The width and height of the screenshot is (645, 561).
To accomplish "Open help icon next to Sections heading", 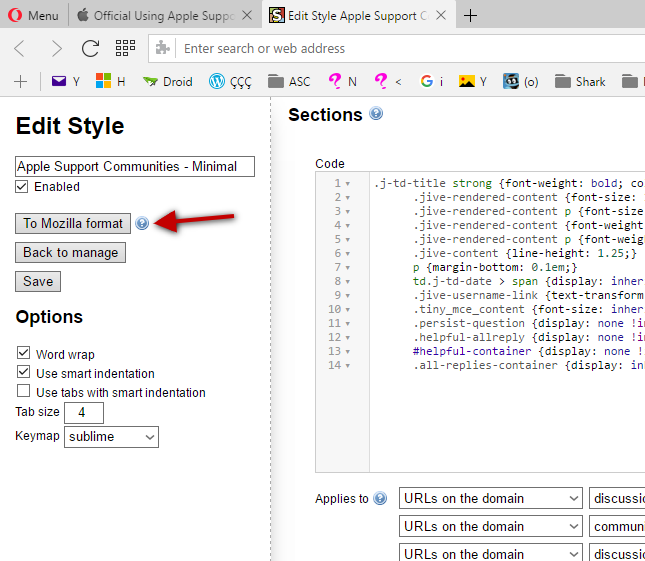I will pyautogui.click(x=376, y=113).
